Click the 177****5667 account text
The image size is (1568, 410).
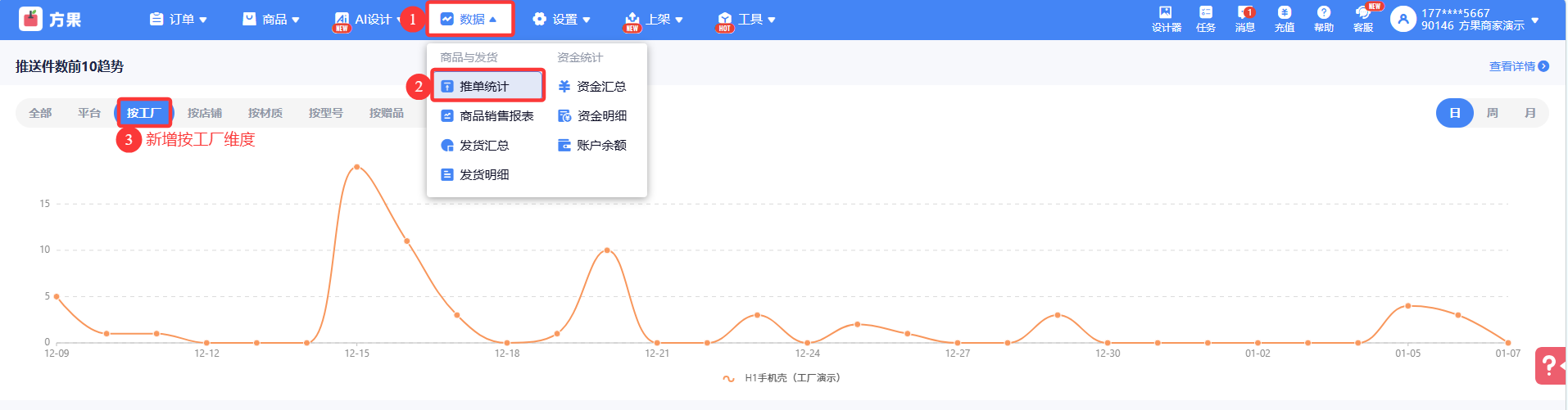[1456, 13]
